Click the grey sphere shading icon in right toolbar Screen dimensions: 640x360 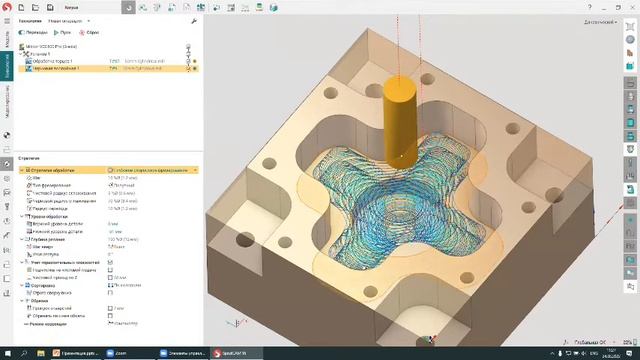(x=630, y=40)
